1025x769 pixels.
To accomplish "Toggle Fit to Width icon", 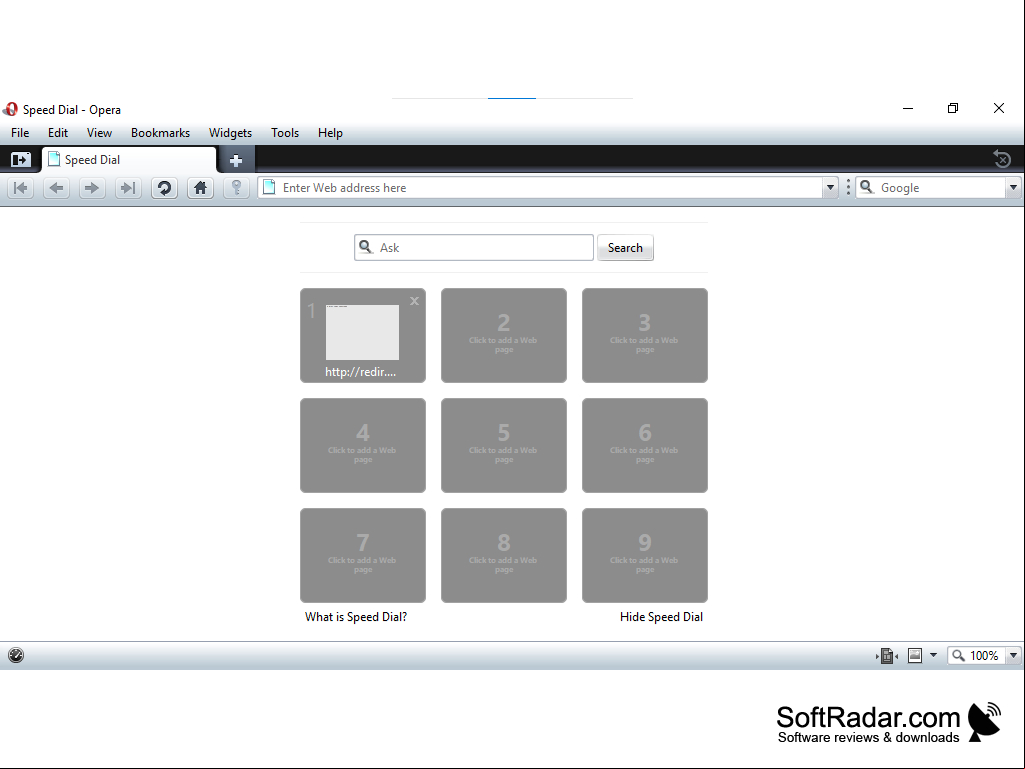I will [887, 655].
